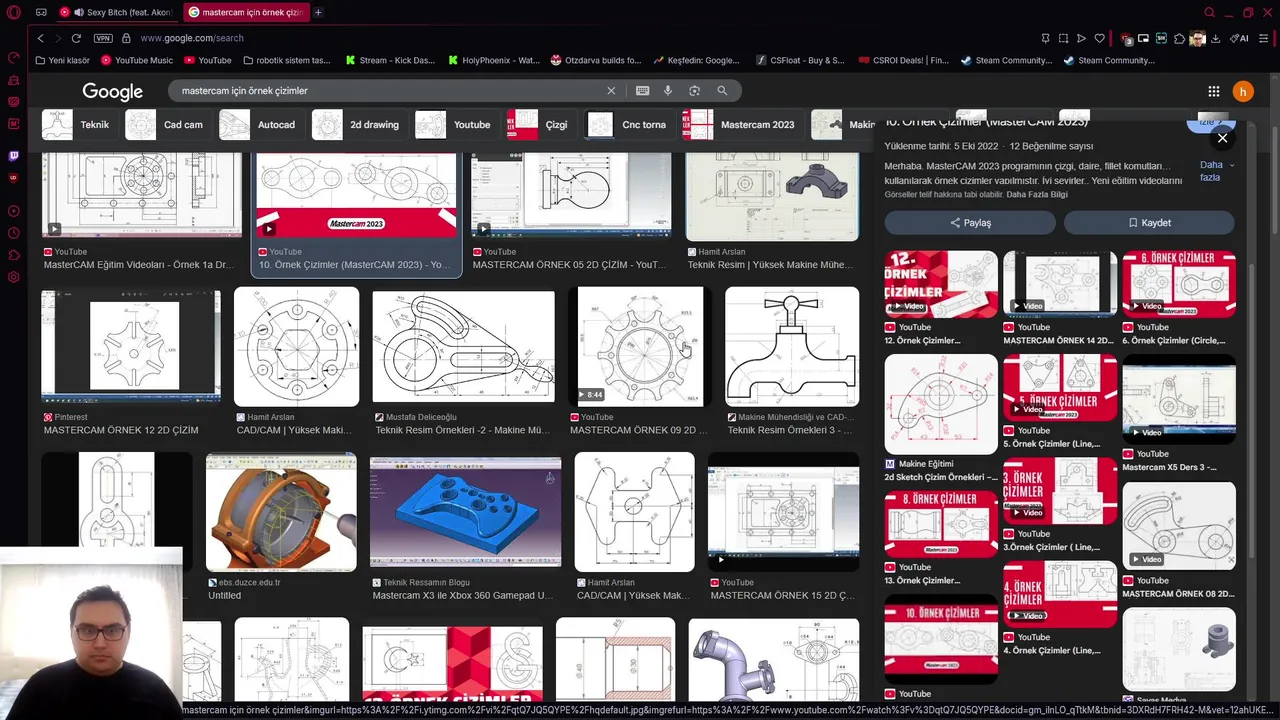Expand description with Daha fazla
The width and height of the screenshot is (1280, 720).
coord(1216,171)
